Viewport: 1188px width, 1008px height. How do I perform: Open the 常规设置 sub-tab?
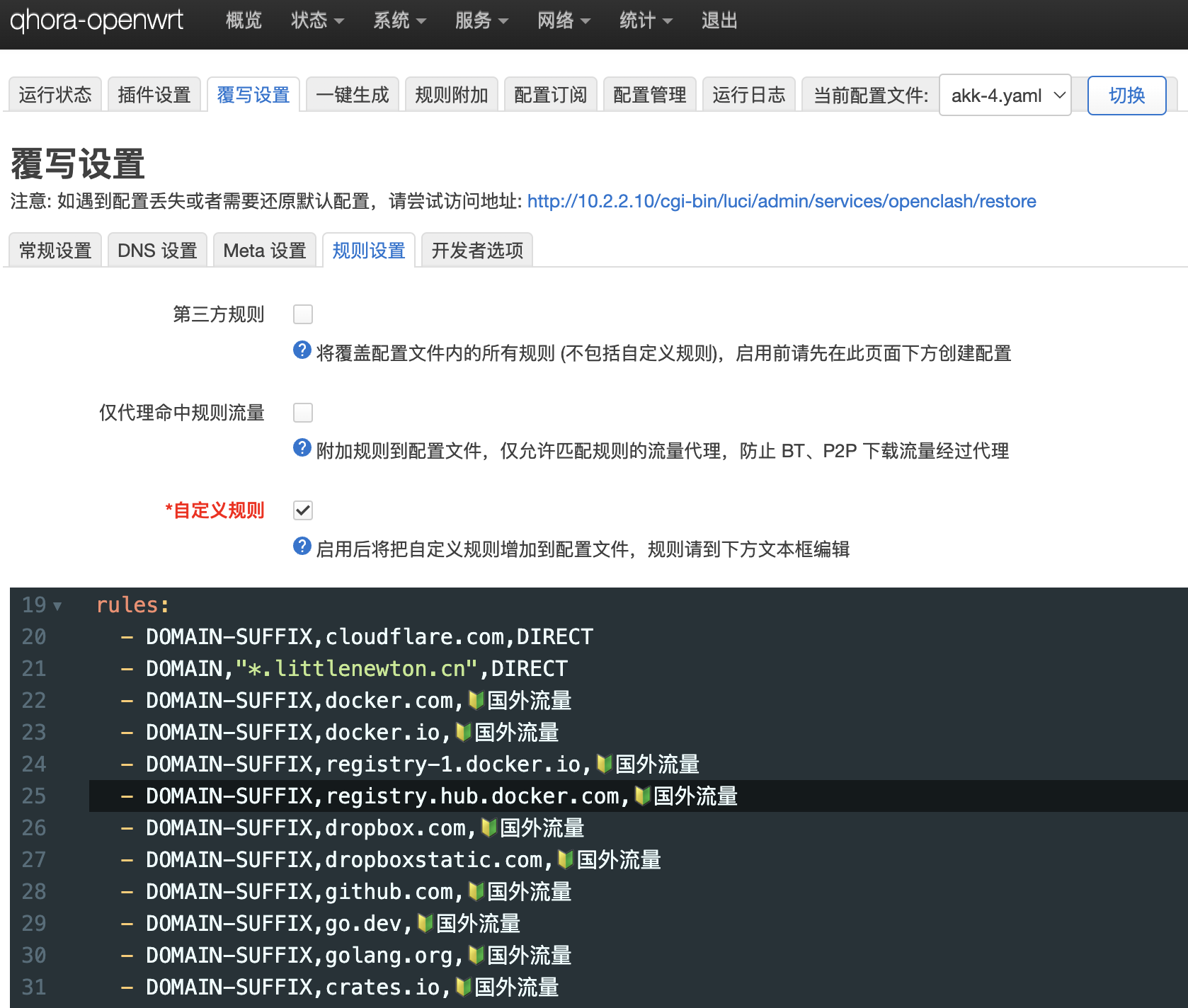(55, 251)
